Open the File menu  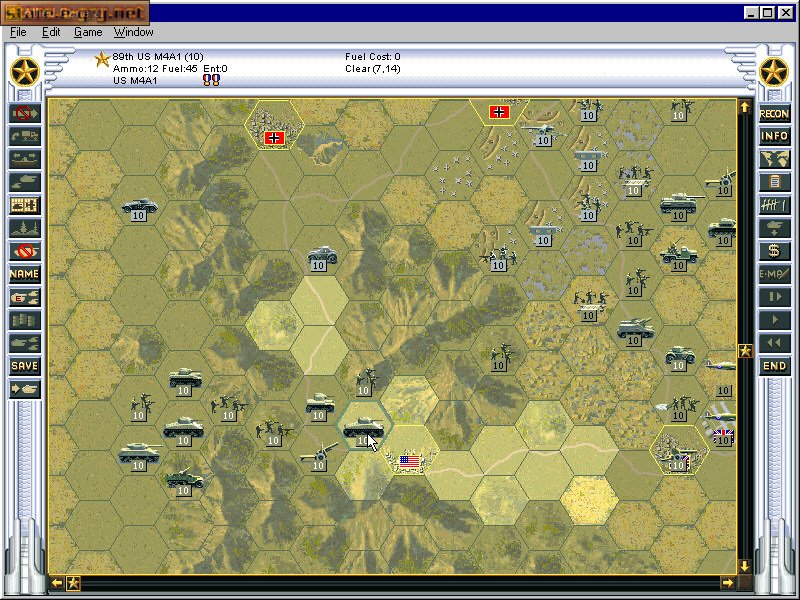click(x=18, y=32)
